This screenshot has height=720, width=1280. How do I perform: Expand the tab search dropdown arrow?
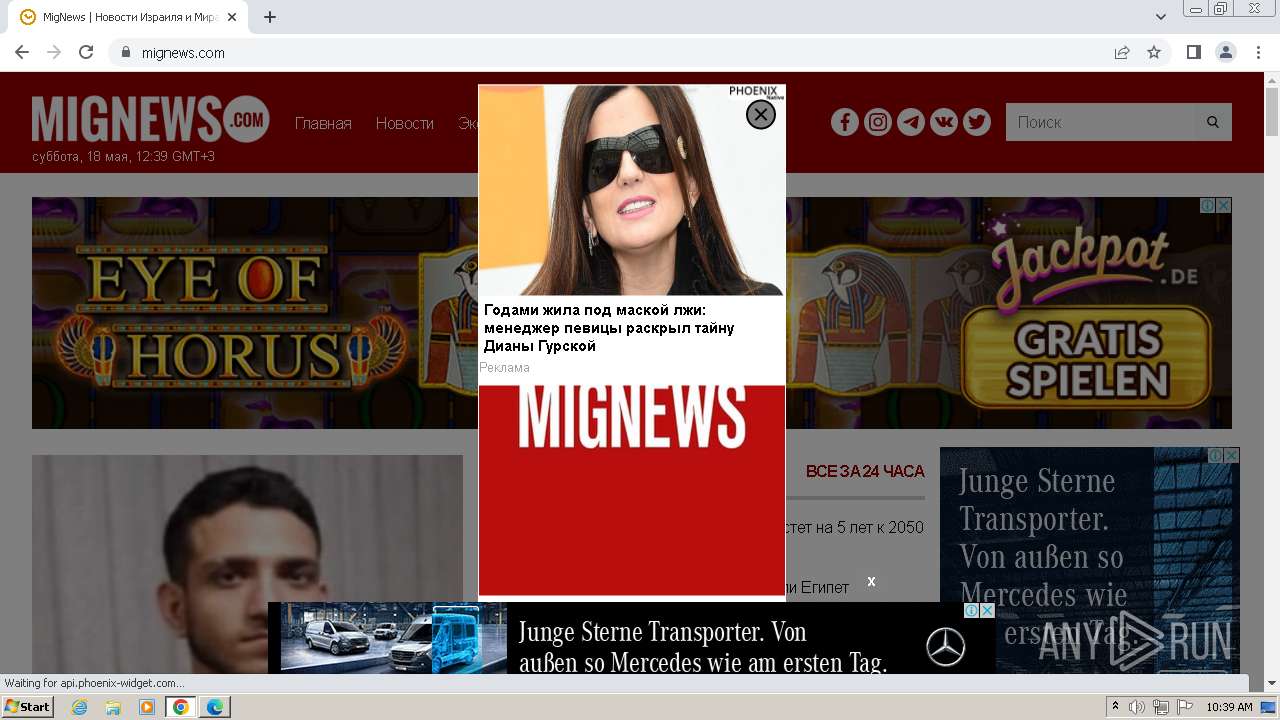1161,17
